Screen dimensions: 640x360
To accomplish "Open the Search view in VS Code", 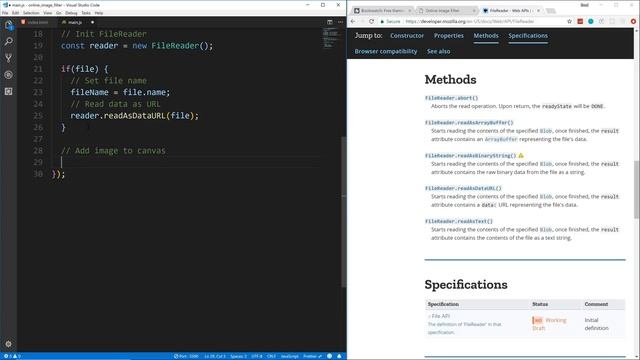I will tap(9, 42).
